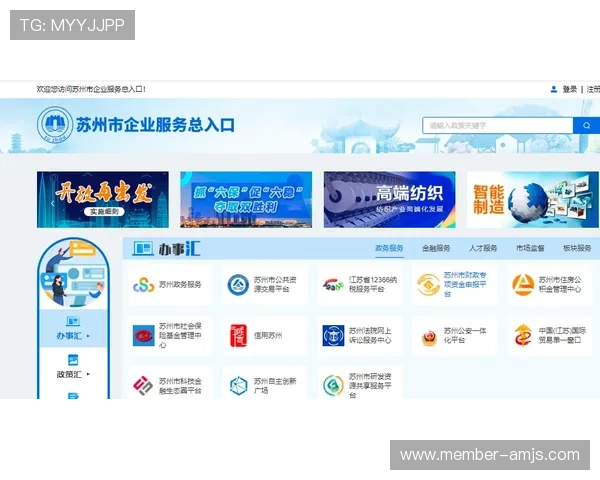Click the 登录 link
Image resolution: width=600 pixels, height=480 pixels.
569,89
